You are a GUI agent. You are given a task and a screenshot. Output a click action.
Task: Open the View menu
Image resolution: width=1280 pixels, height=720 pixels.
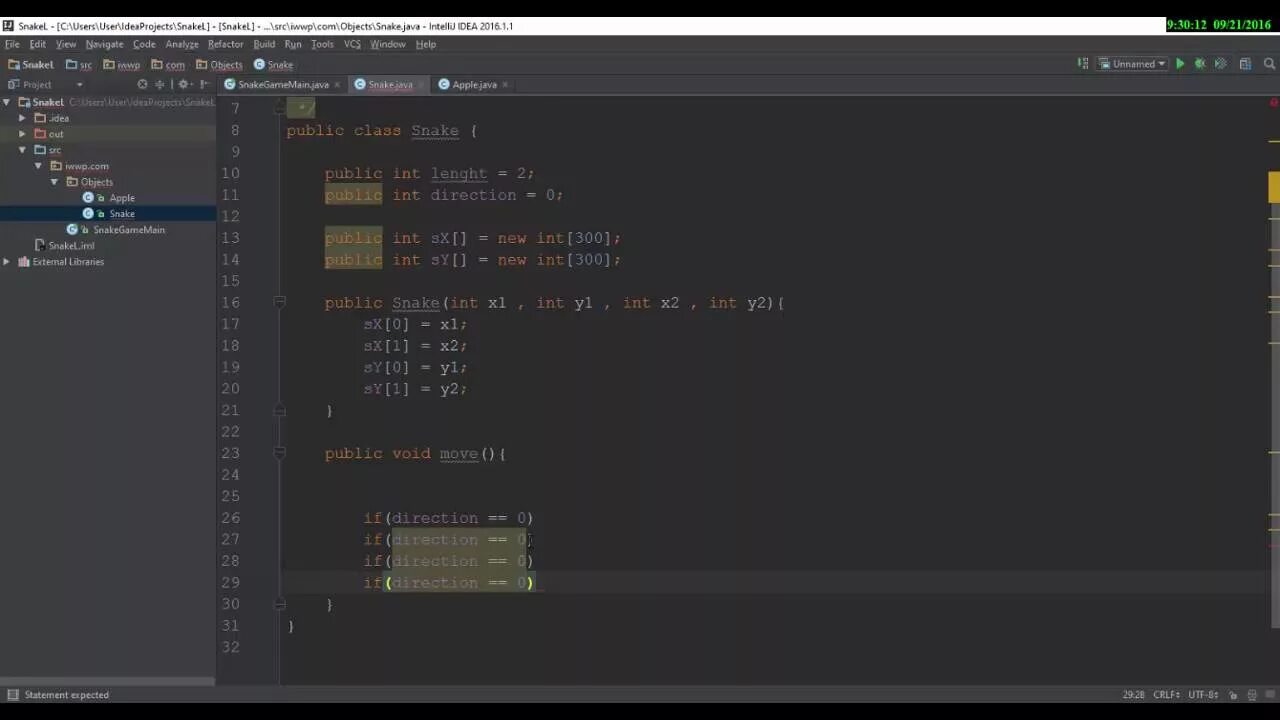(66, 44)
